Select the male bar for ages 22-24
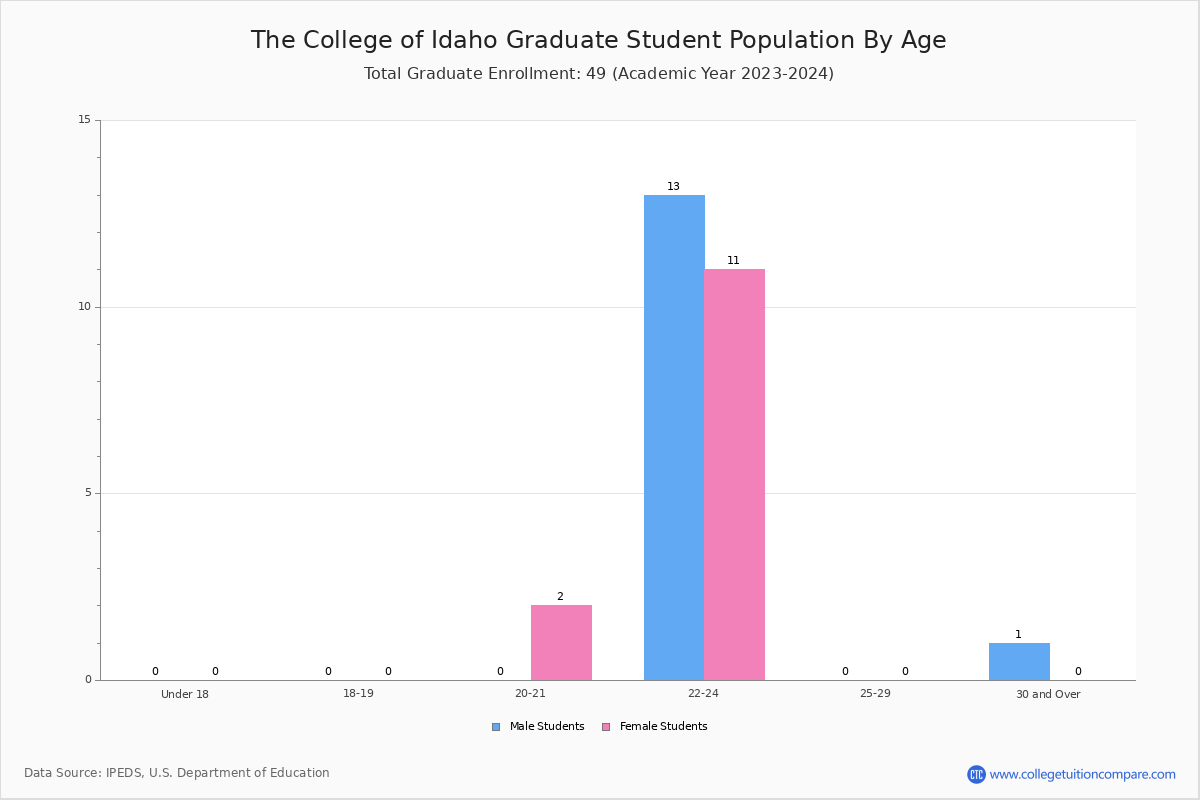This screenshot has height=800, width=1200. tap(674, 437)
